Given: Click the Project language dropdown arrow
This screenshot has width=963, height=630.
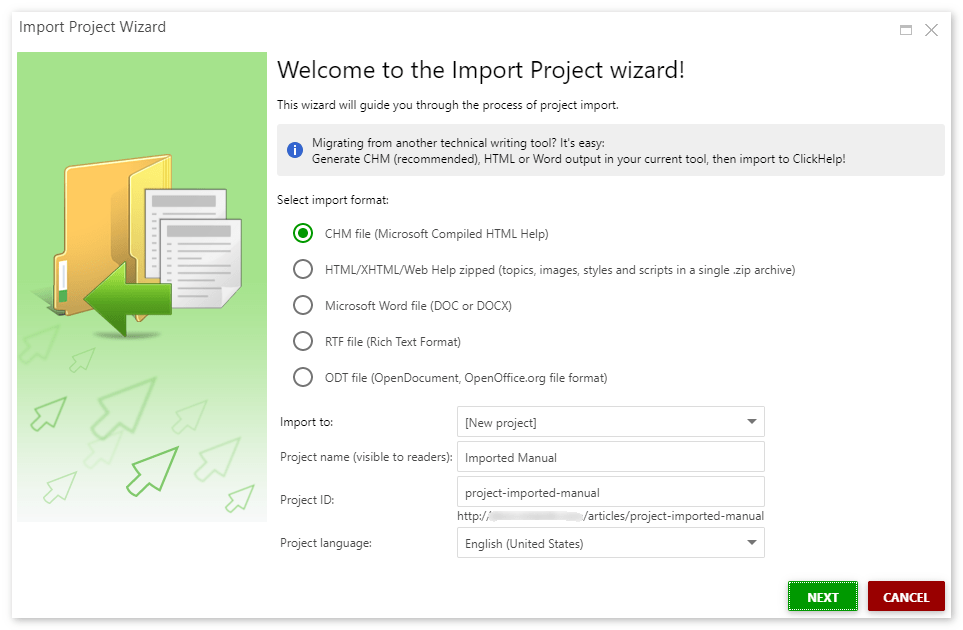Looking at the screenshot, I should (750, 543).
